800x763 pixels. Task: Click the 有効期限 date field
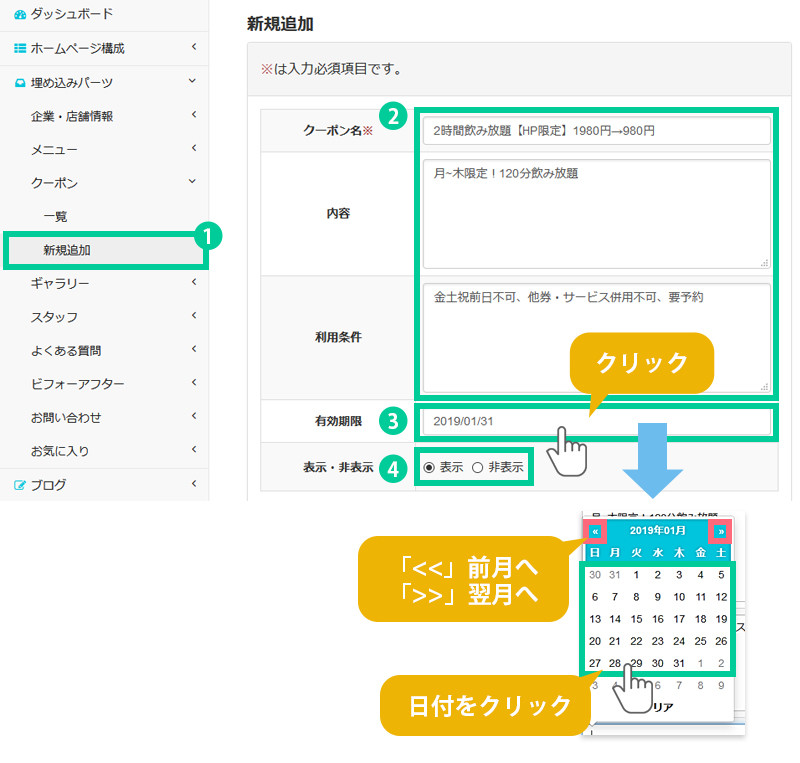point(596,422)
